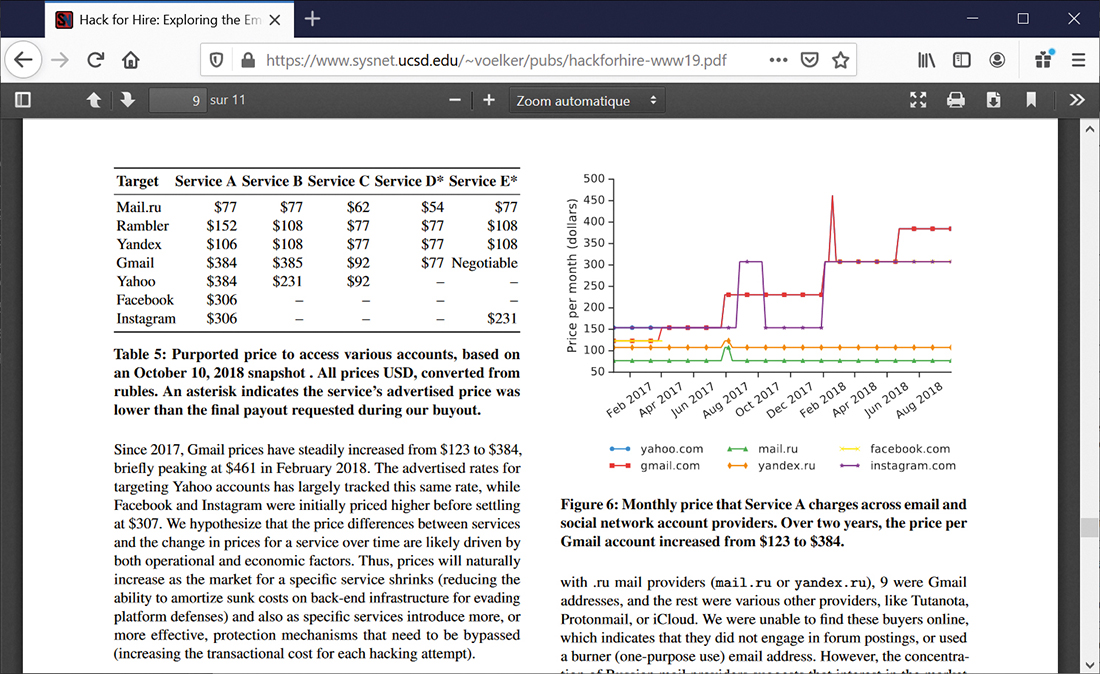View site security padlock information
The image size is (1100, 674).
[x=248, y=60]
